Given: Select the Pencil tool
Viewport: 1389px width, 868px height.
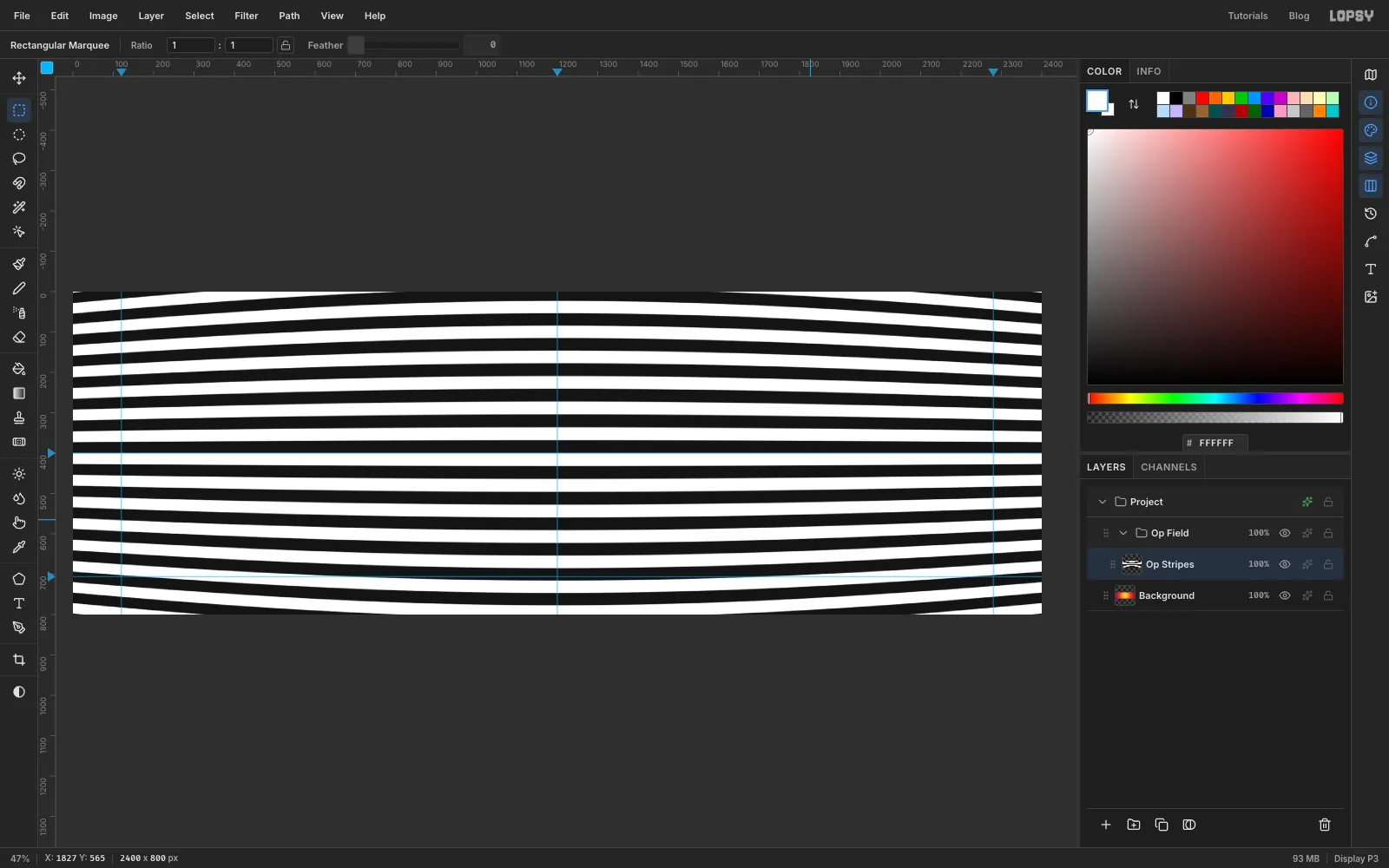Looking at the screenshot, I should (x=19, y=288).
